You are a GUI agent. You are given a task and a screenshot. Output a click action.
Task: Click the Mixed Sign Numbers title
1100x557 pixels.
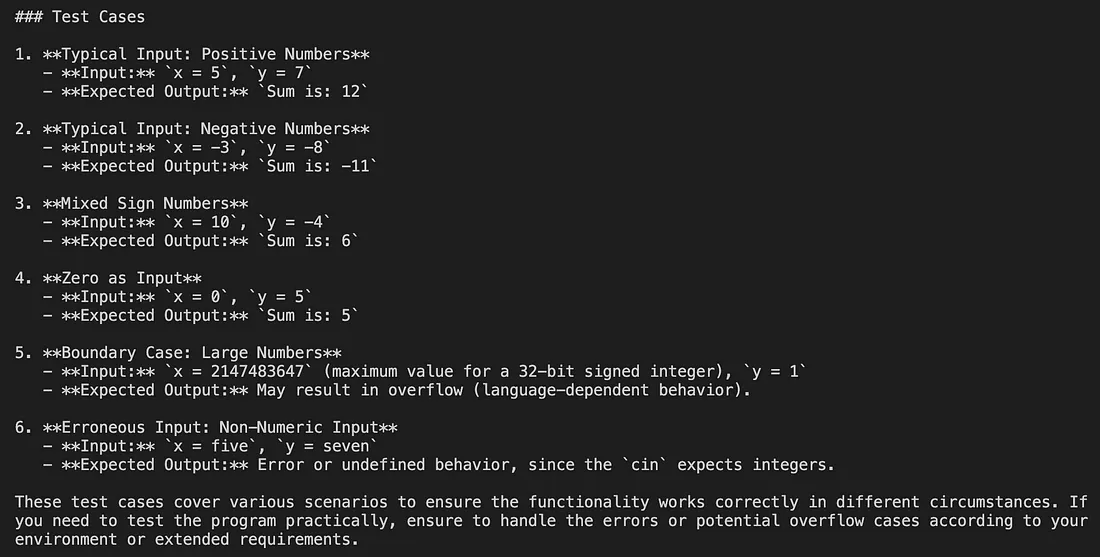(x=145, y=203)
